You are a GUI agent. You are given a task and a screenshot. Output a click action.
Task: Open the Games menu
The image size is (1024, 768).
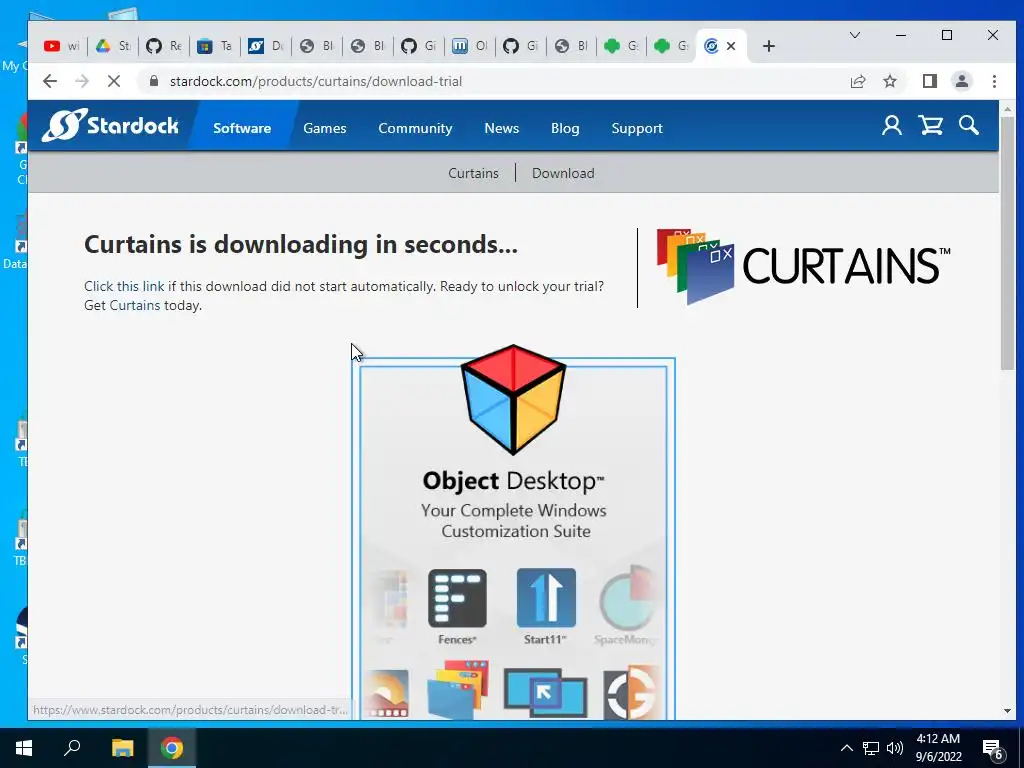tap(325, 128)
